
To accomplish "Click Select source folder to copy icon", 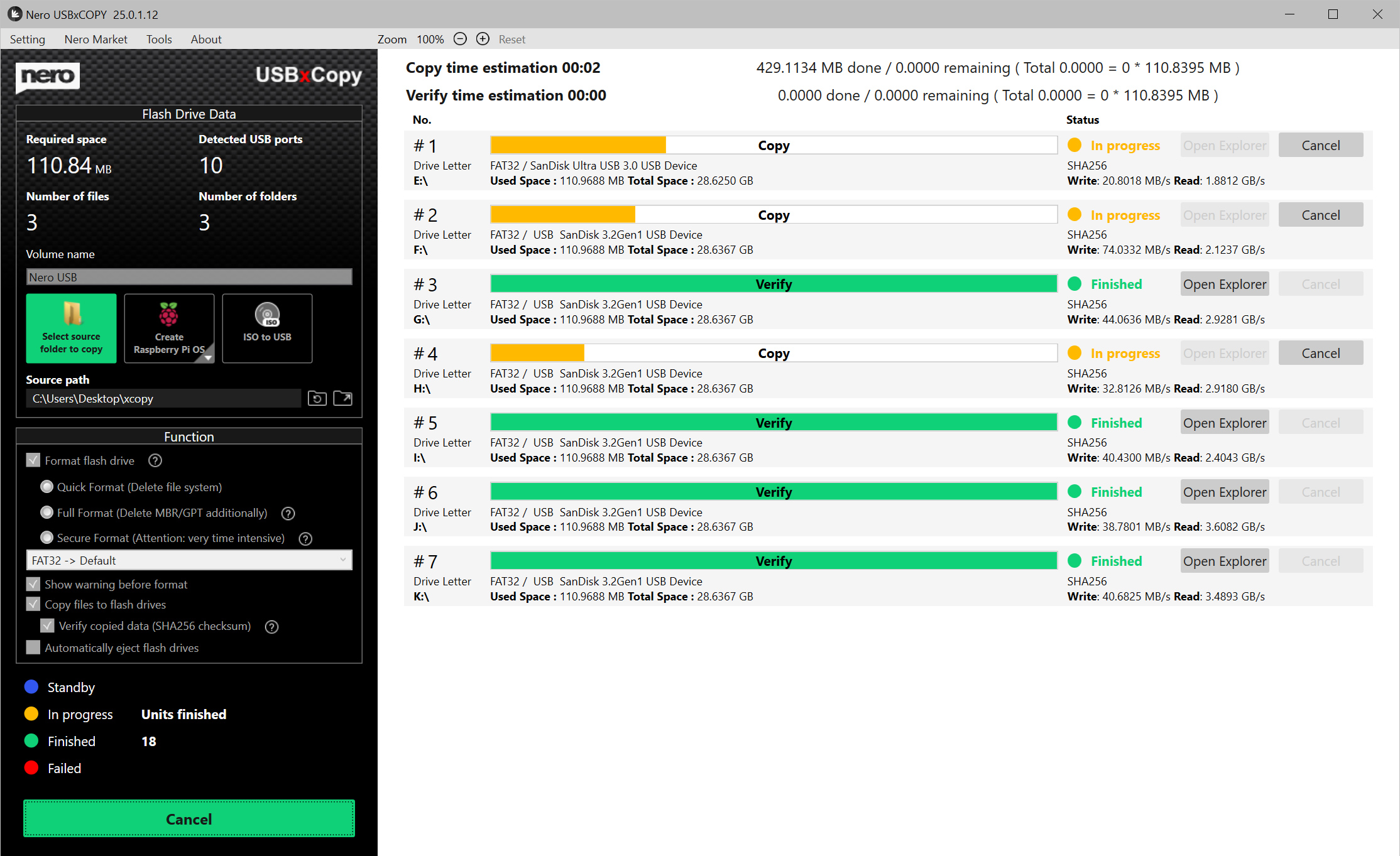I will [71, 328].
